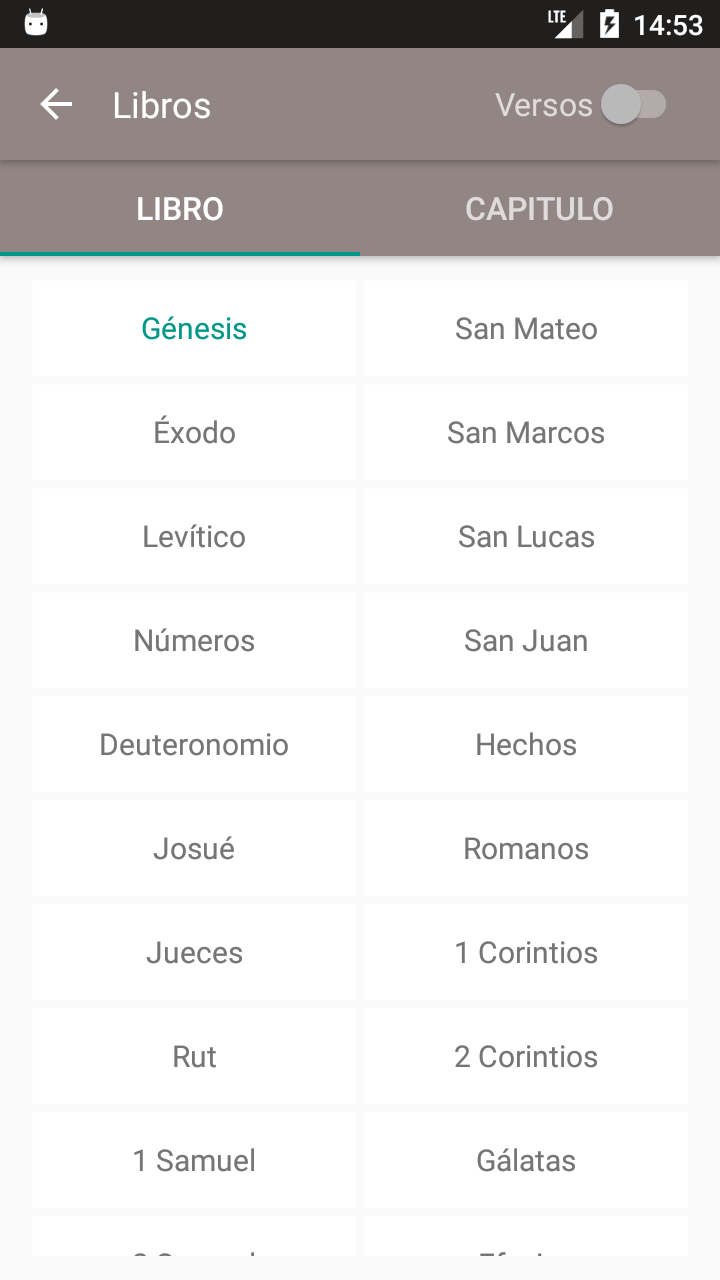
Task: Choose Números from the grid
Action: (x=194, y=641)
